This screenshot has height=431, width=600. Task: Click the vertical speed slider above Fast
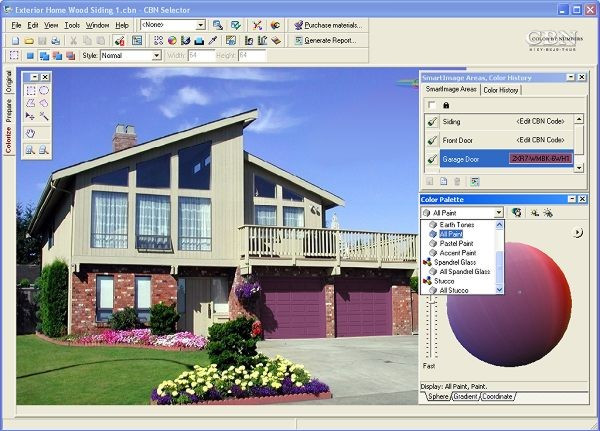click(x=432, y=302)
